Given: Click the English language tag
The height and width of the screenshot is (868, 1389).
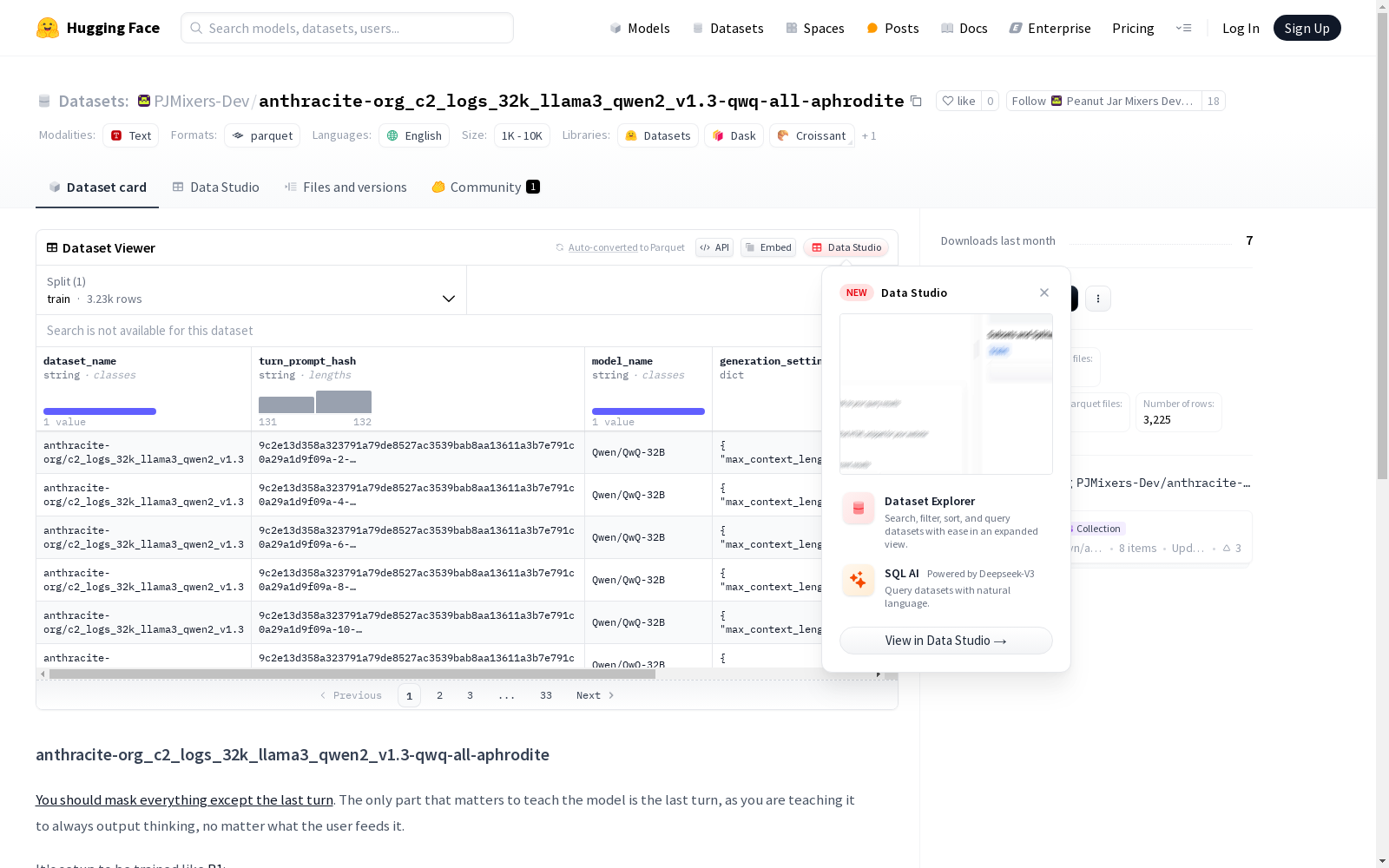Looking at the screenshot, I should coord(414,135).
